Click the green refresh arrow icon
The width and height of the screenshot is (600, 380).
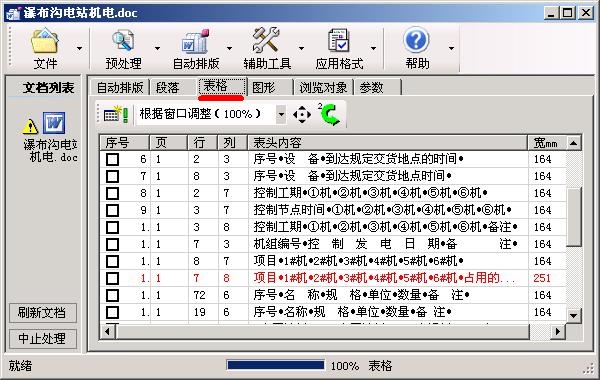[x=329, y=114]
